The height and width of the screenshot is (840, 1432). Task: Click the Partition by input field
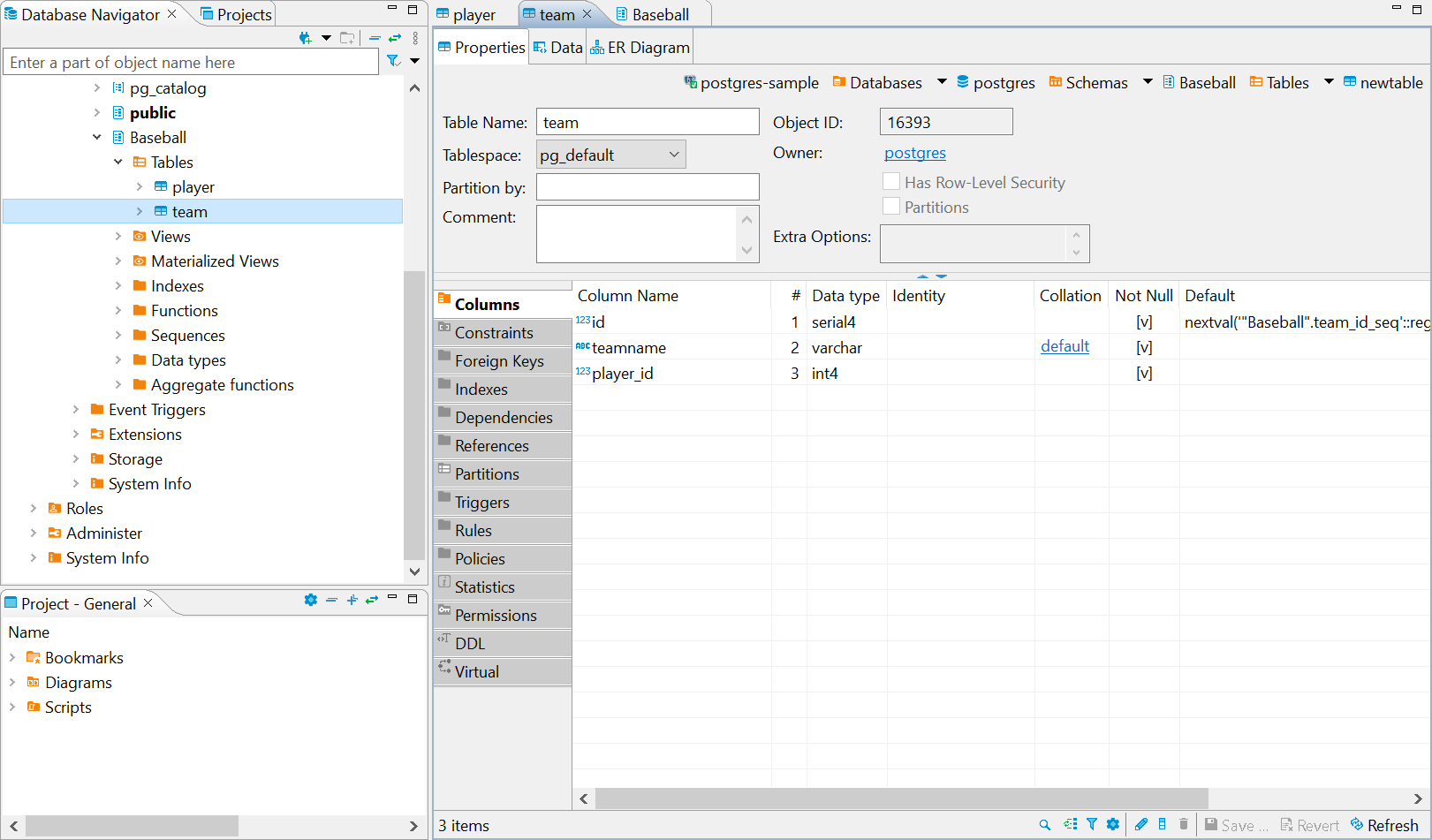pos(648,187)
